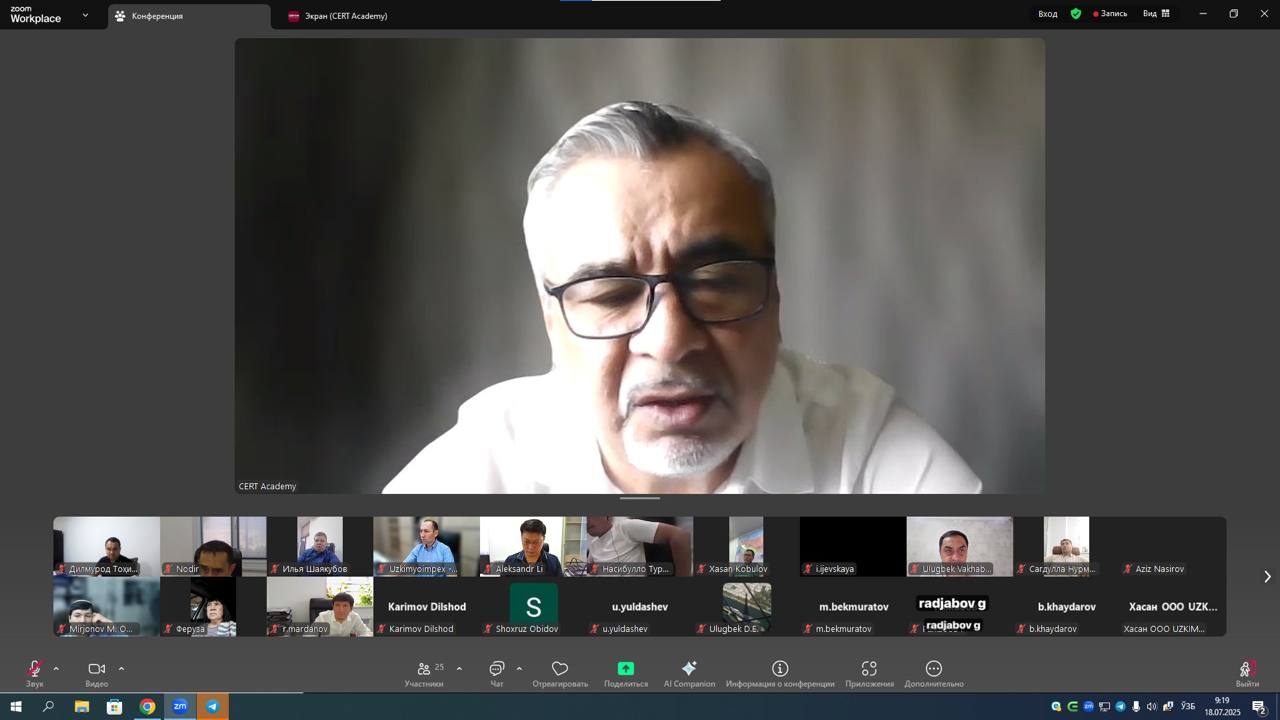Click the green Share (Поделиться) screen icon
The height and width of the screenshot is (720, 1280).
626,669
